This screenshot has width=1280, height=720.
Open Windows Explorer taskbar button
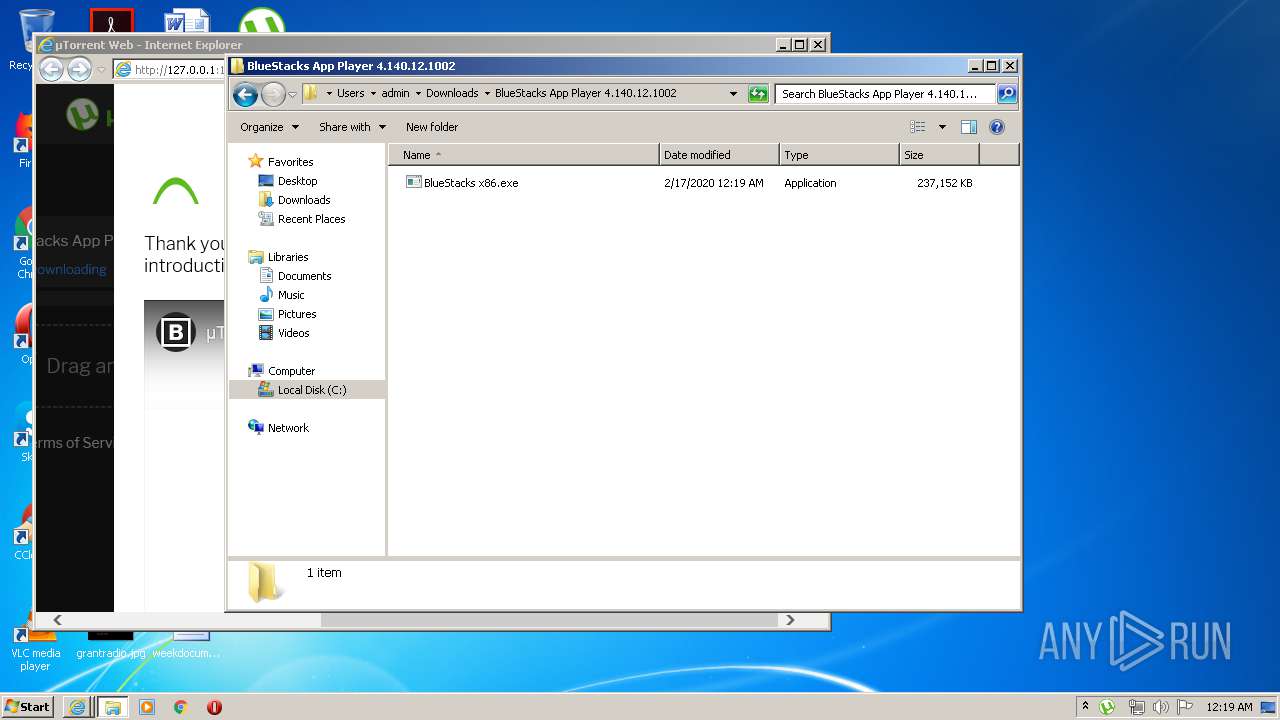tap(112, 707)
